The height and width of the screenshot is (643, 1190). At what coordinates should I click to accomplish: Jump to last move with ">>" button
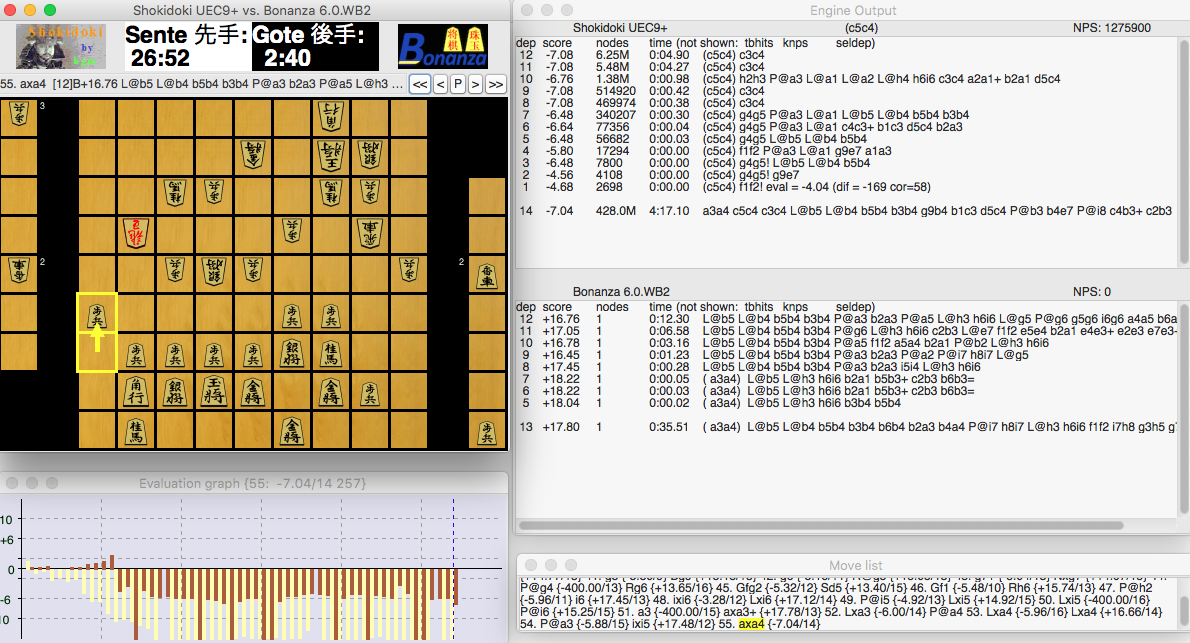[495, 84]
